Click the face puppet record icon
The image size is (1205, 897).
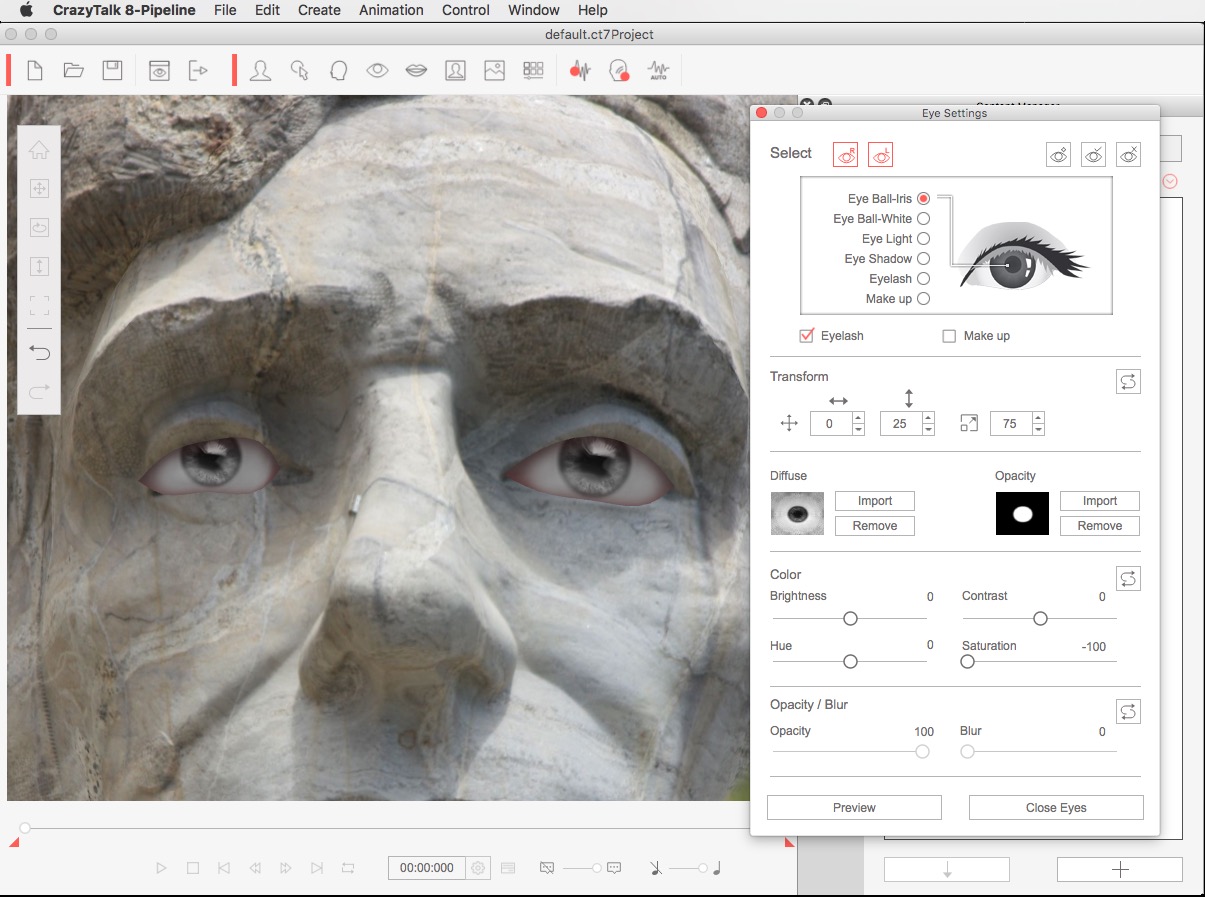coord(619,70)
